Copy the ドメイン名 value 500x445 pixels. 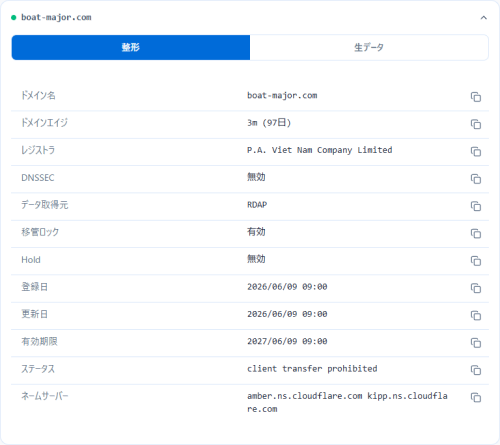pos(476,97)
